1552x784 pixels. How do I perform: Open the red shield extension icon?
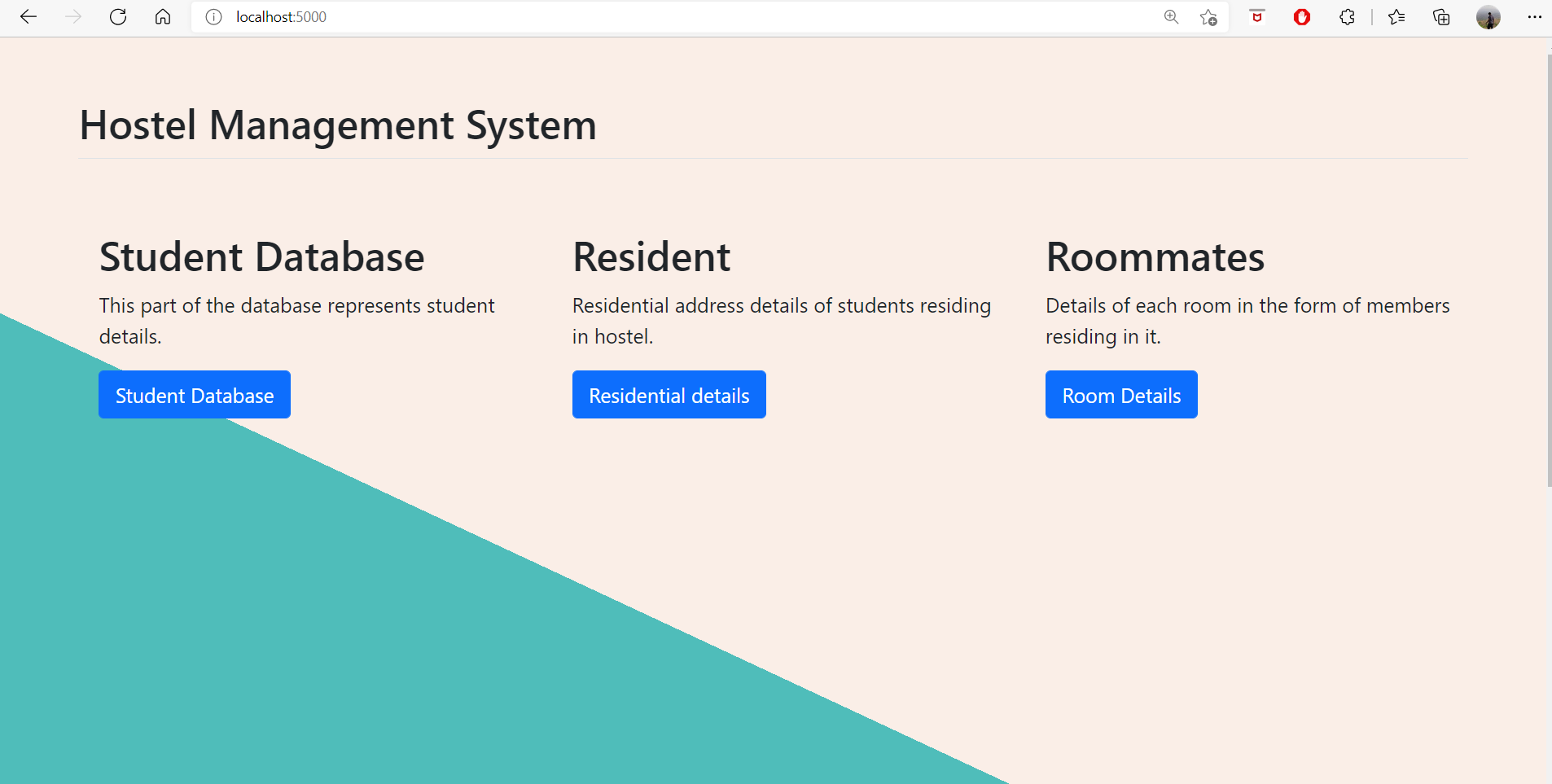pos(1257,16)
